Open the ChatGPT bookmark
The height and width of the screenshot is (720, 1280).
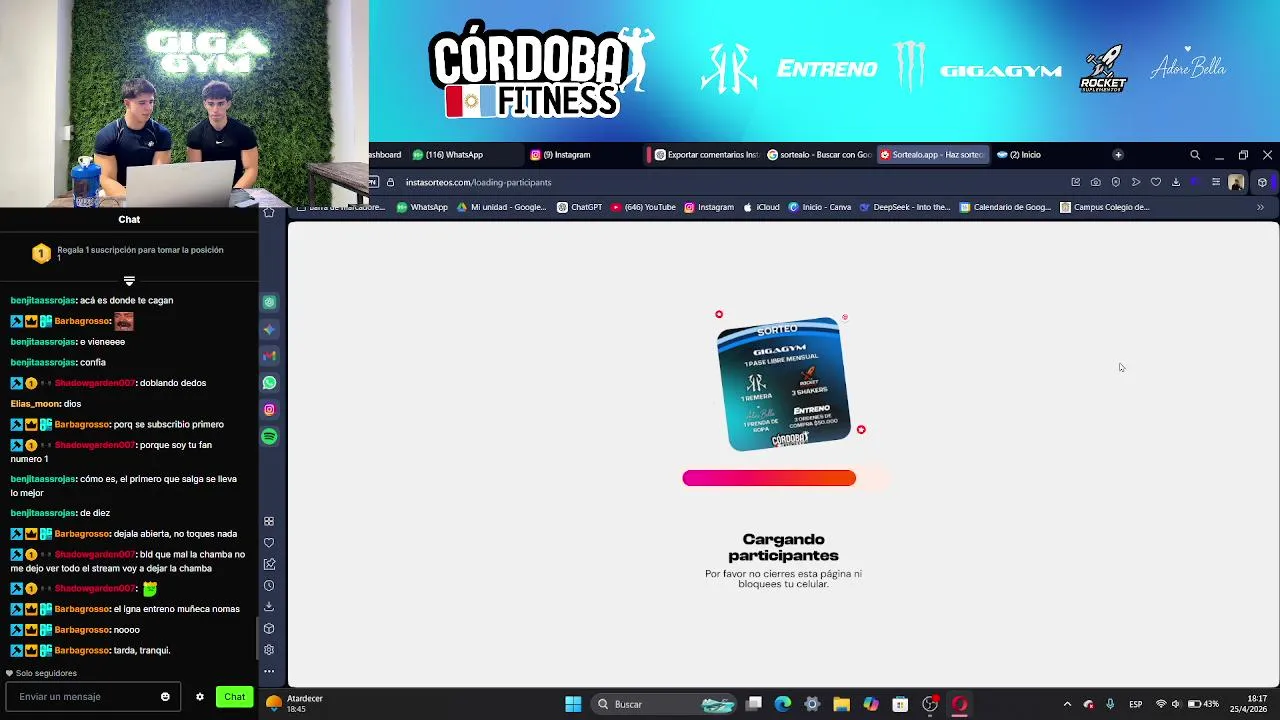[579, 207]
